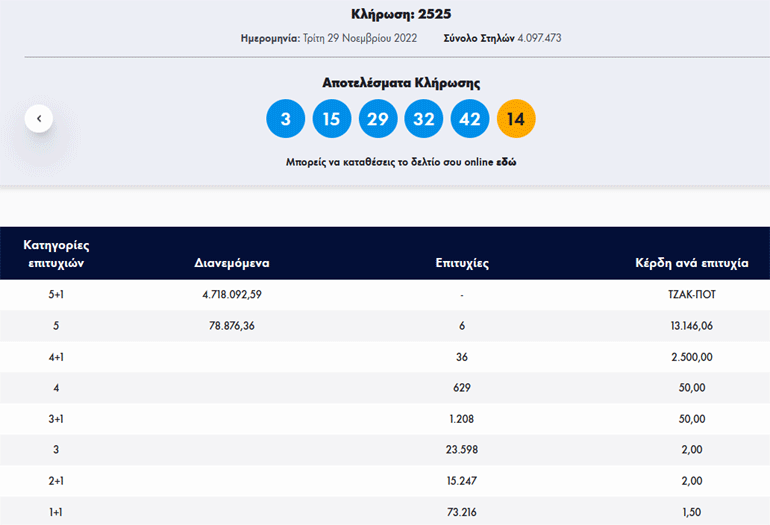Screen dimensions: 770x525
Task: Click the "Διανεμόμενα" column header
Action: click(x=232, y=264)
